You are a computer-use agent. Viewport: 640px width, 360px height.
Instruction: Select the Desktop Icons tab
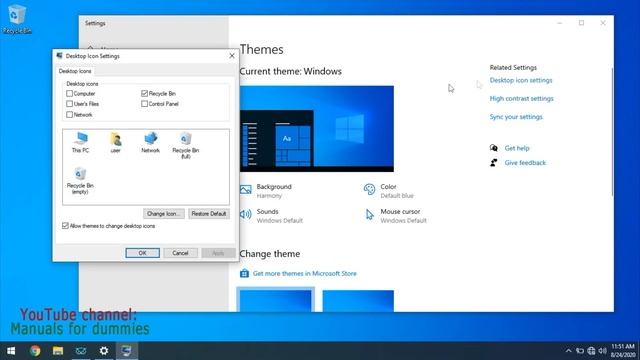point(75,71)
